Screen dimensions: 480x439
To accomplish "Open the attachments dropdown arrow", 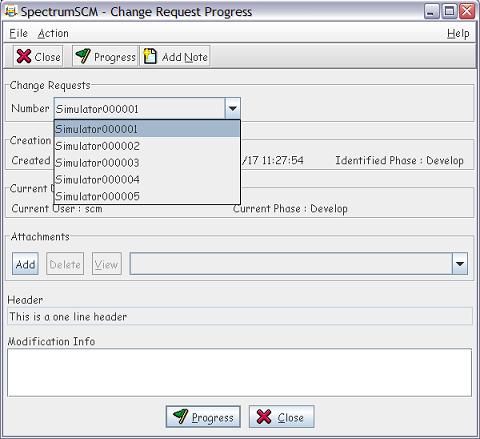I will [x=460, y=264].
